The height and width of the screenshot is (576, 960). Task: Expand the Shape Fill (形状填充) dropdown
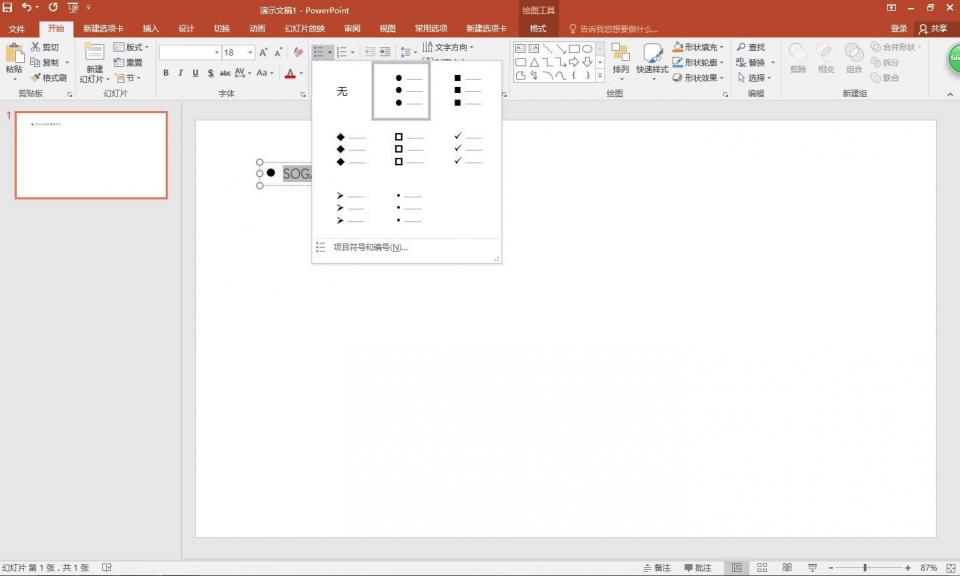[722, 47]
